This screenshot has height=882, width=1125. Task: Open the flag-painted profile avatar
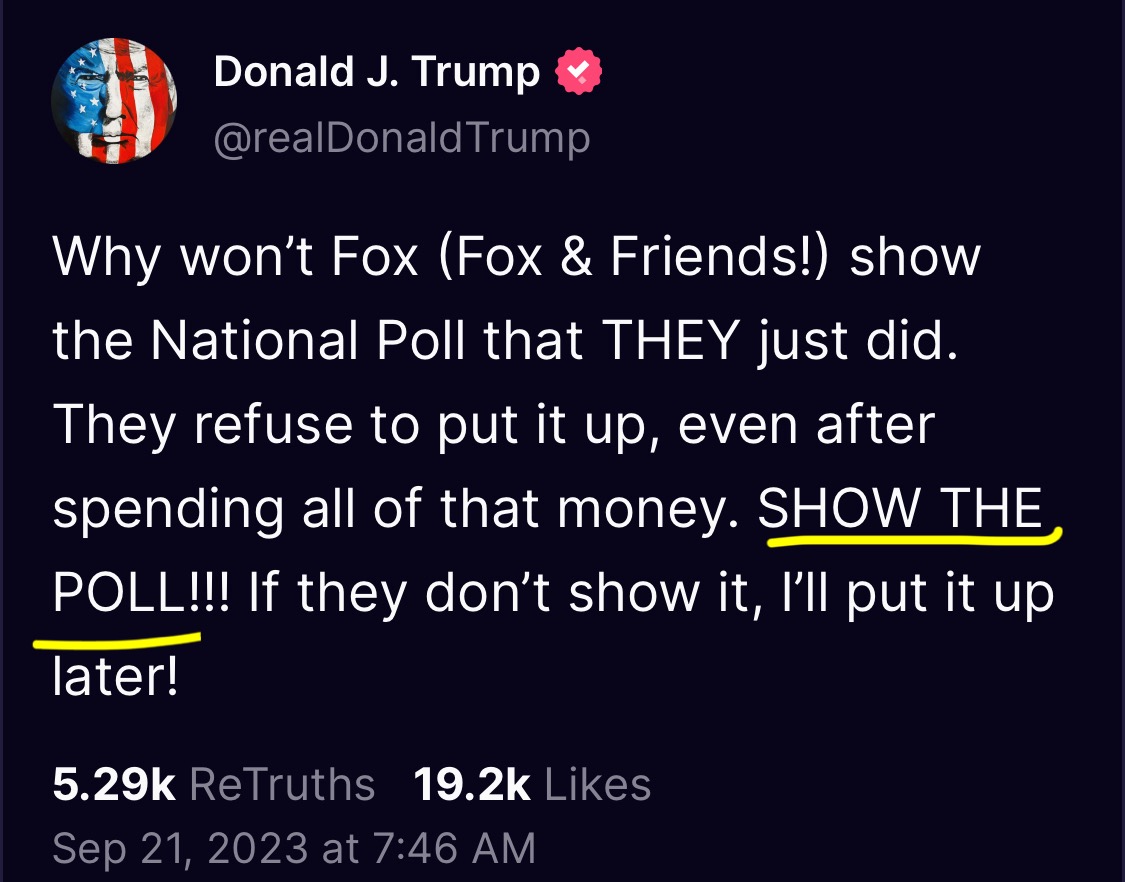point(114,101)
